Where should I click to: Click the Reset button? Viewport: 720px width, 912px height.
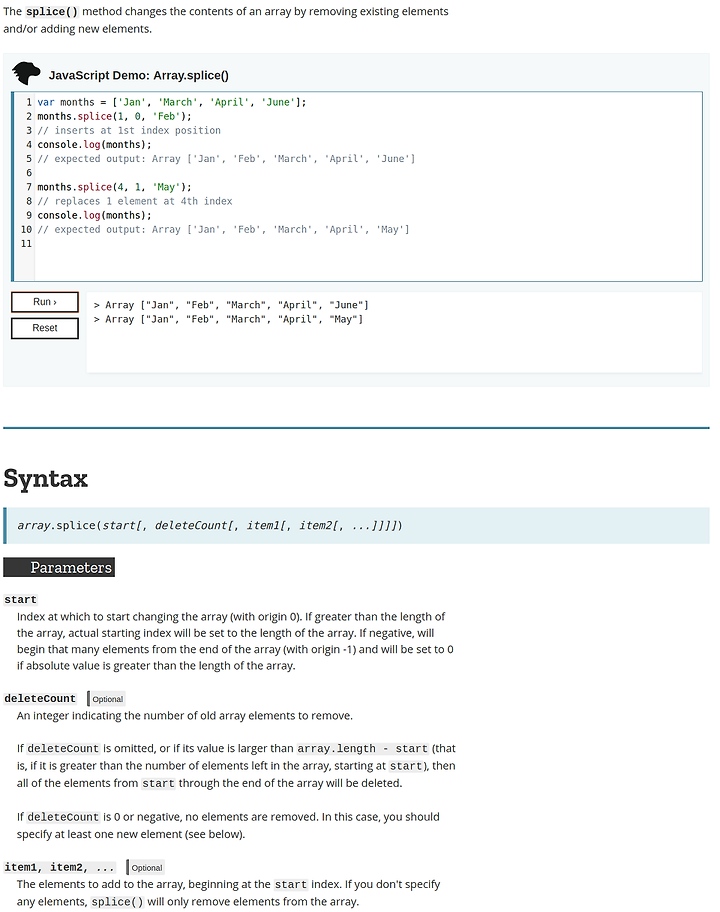pyautogui.click(x=45, y=328)
